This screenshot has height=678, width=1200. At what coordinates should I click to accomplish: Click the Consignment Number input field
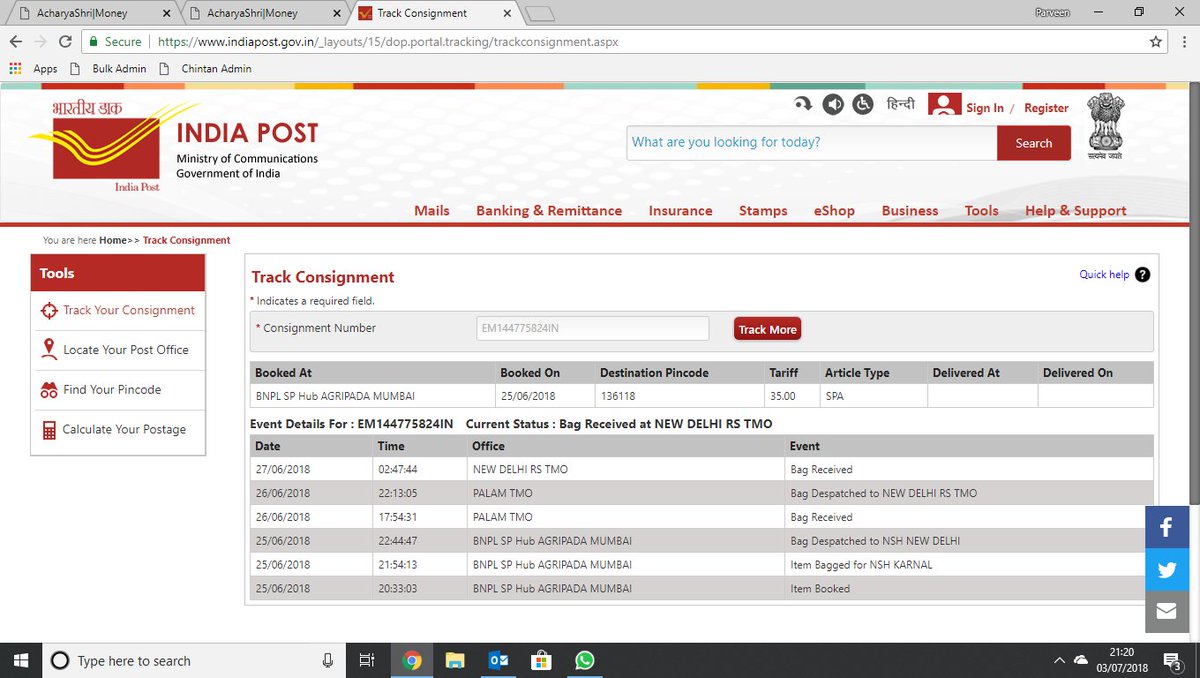[591, 327]
